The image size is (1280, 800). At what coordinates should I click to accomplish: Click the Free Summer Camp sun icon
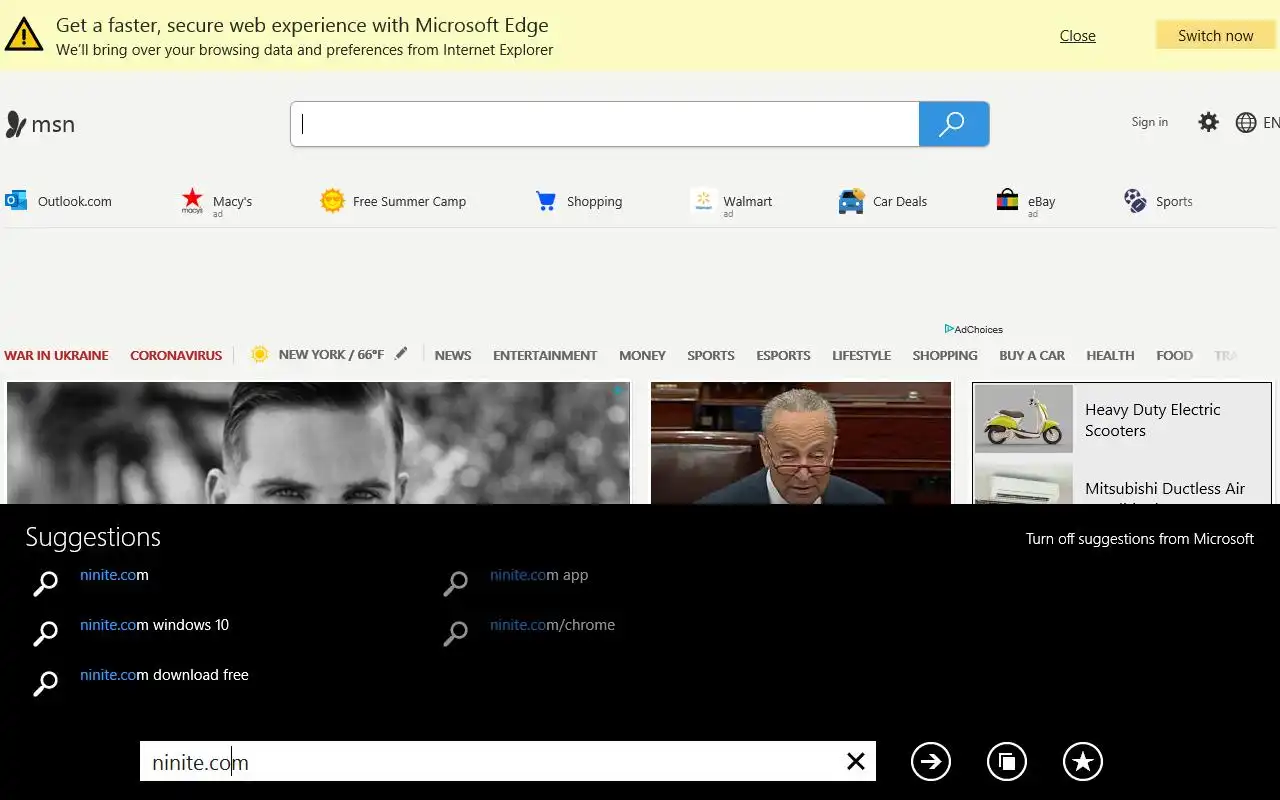tap(332, 200)
